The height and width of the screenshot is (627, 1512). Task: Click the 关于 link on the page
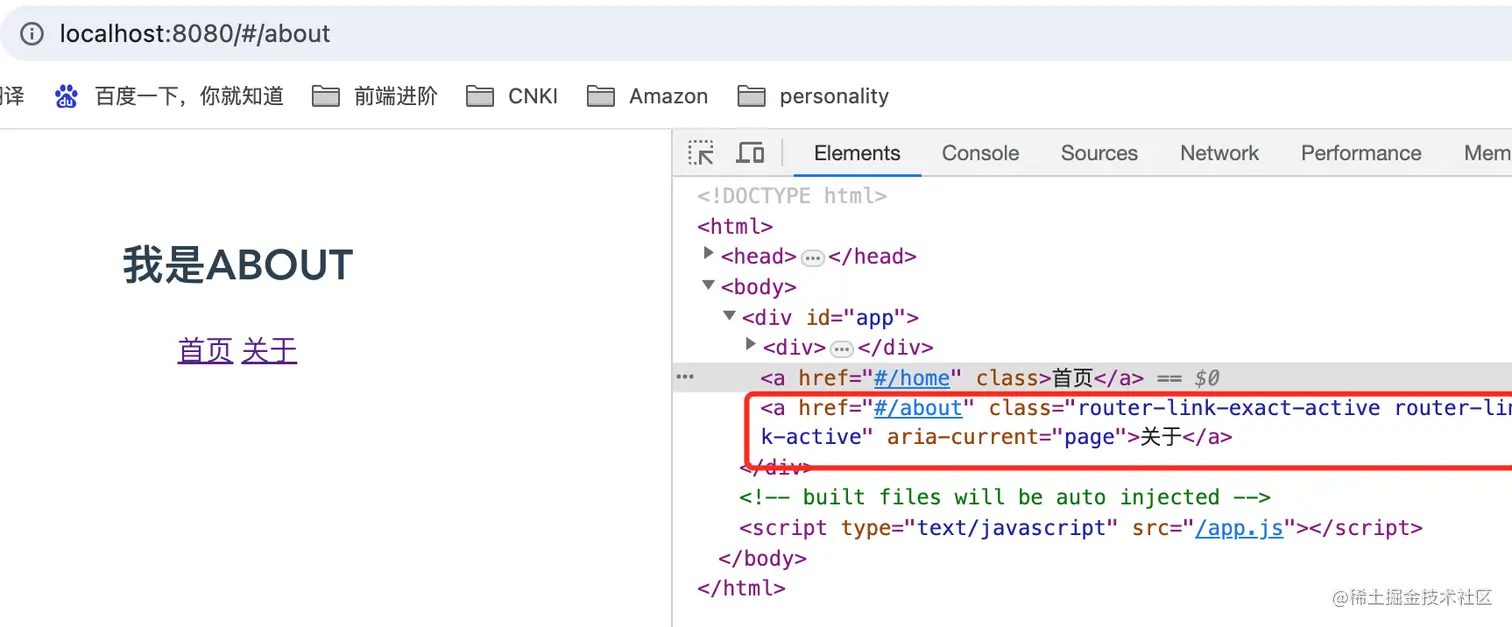[x=269, y=351]
